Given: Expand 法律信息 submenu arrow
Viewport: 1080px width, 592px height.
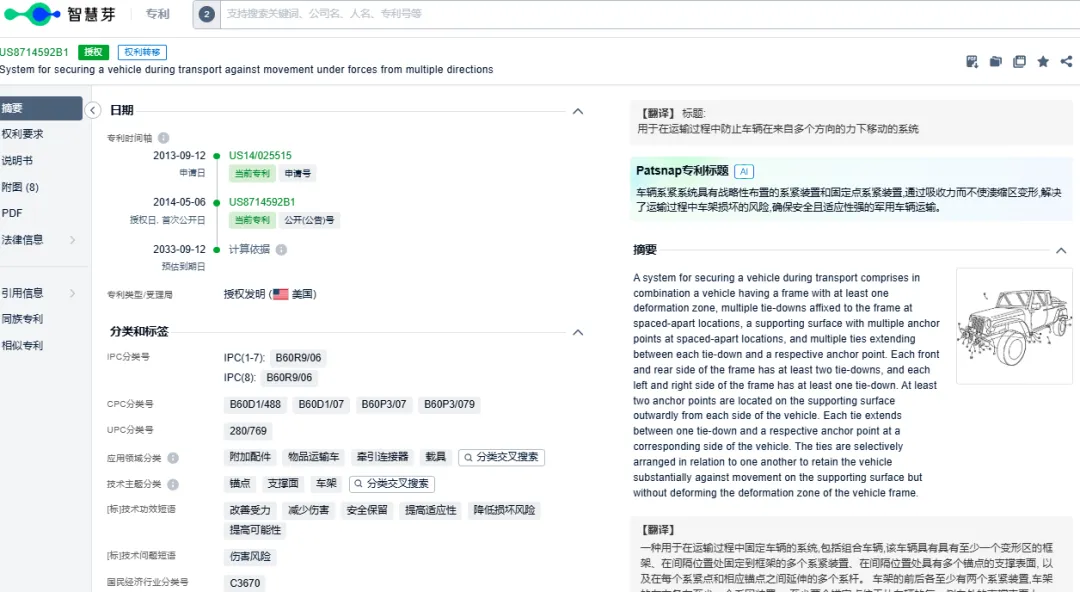Looking at the screenshot, I should [72, 240].
